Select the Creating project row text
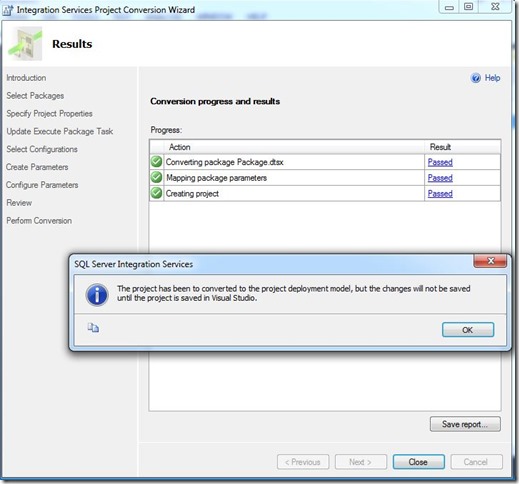The width and height of the screenshot is (519, 484). point(192,194)
